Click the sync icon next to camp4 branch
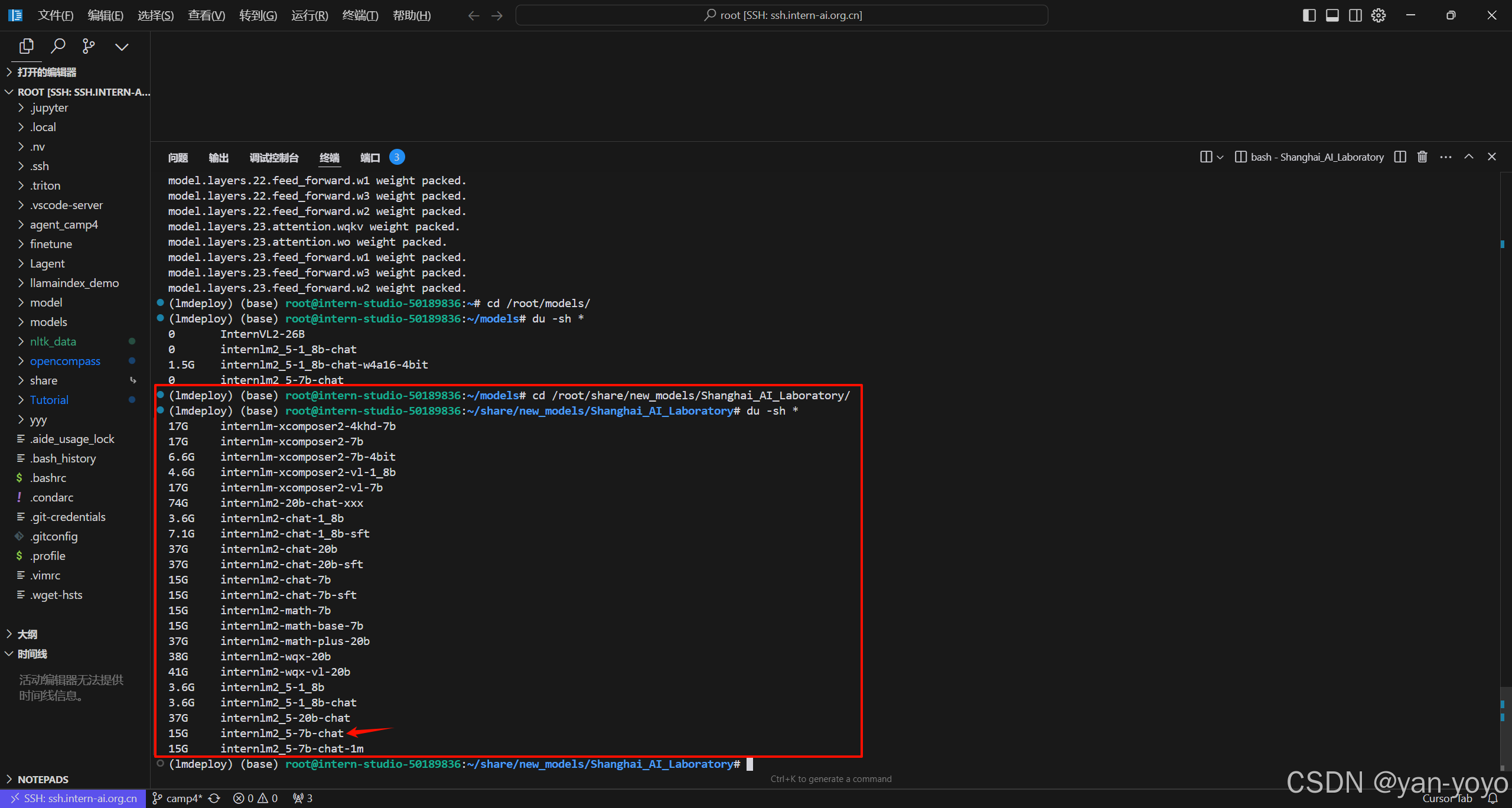Viewport: 1512px width, 808px height. click(213, 798)
